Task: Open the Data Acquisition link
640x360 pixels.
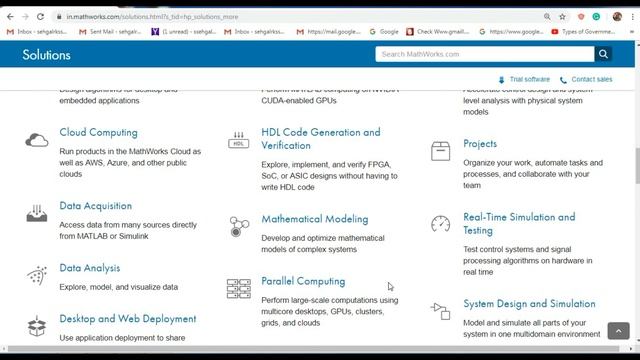Action: click(96, 206)
